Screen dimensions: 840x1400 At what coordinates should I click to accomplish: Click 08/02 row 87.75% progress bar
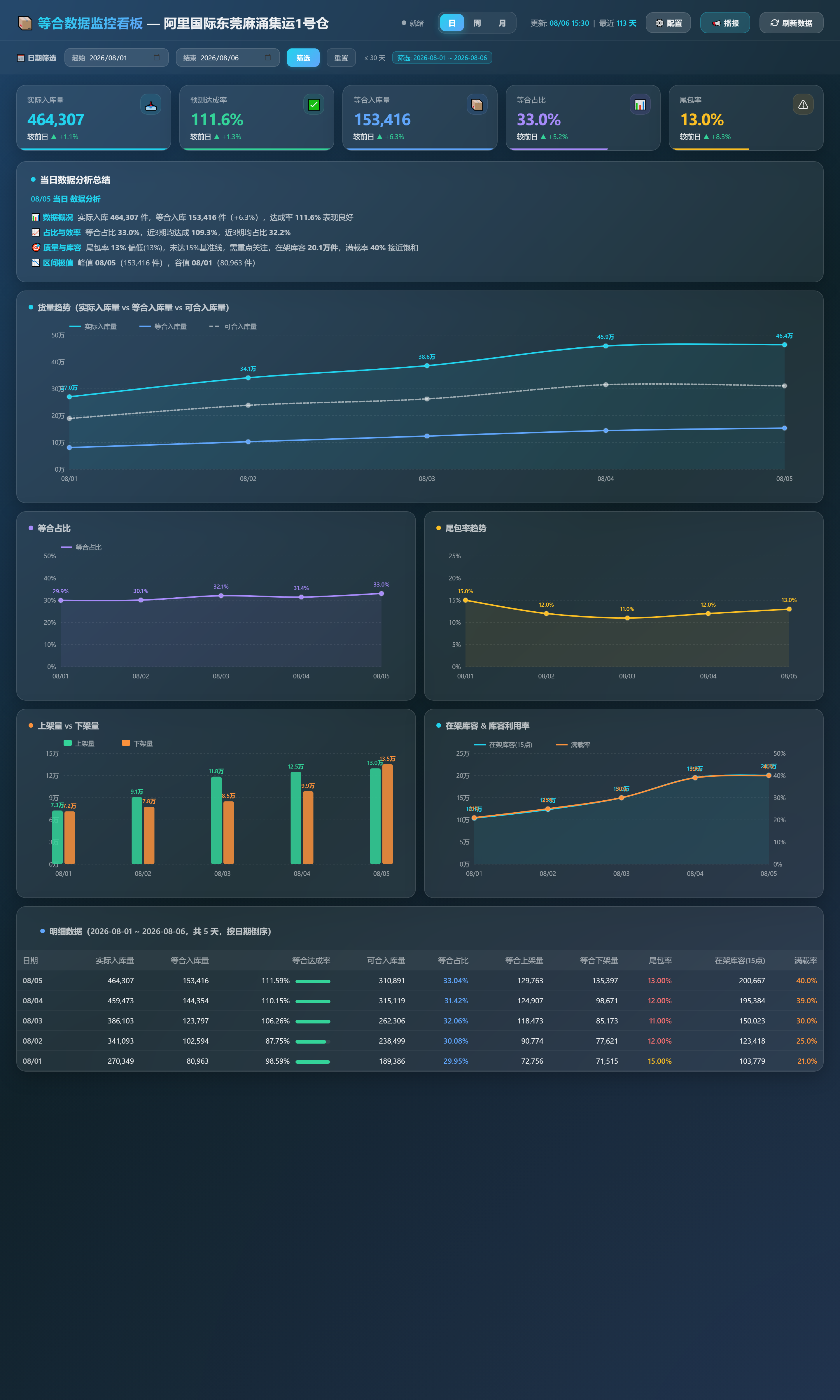coord(313,1042)
